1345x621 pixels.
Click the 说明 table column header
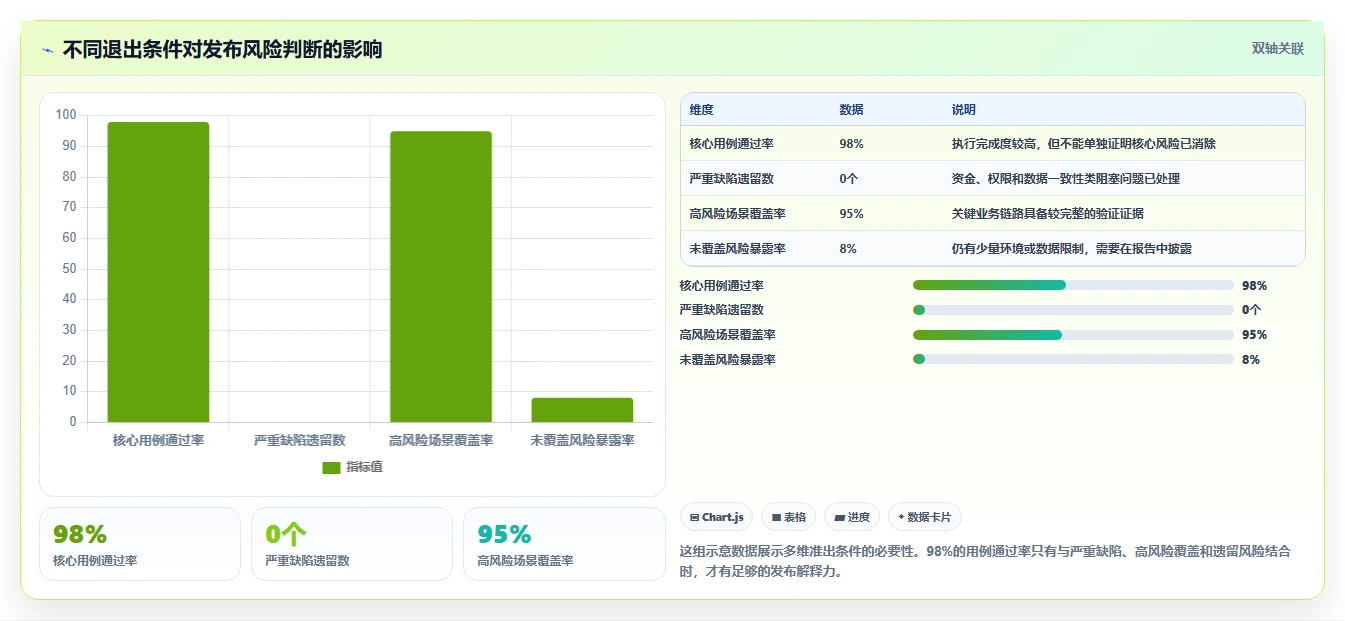click(963, 110)
